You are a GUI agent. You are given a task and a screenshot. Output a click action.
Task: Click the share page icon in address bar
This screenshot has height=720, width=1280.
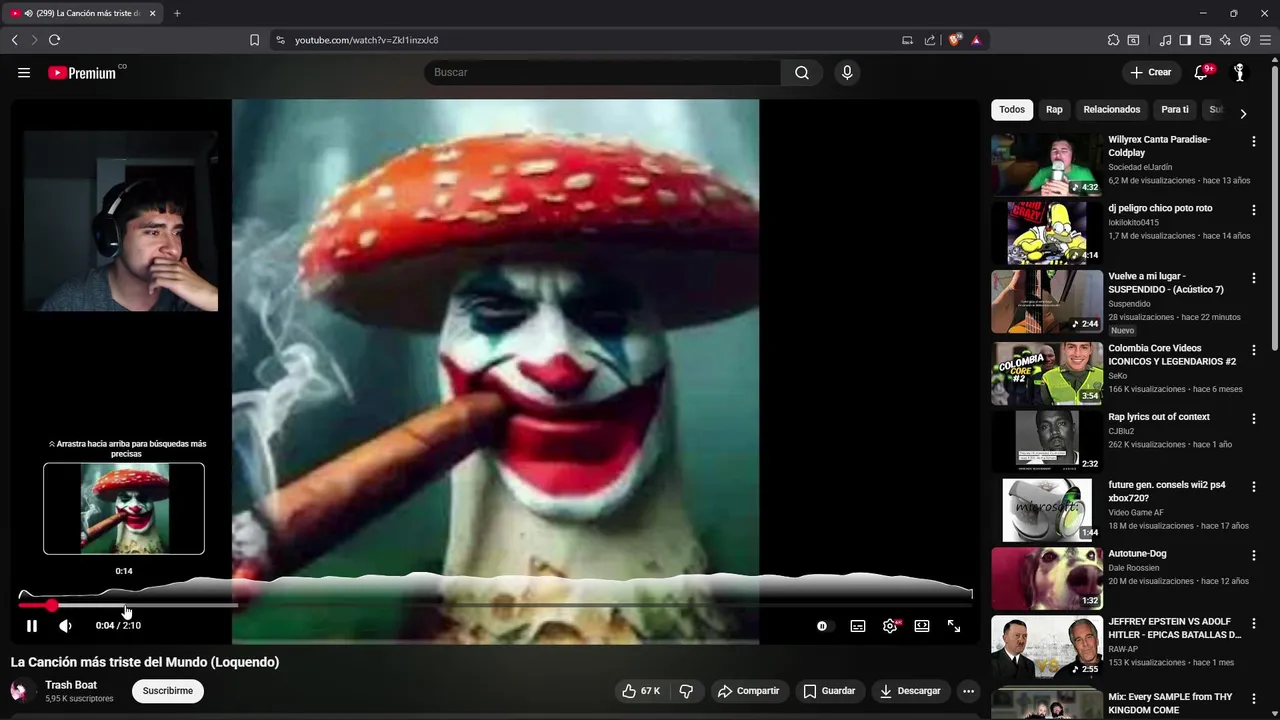(930, 40)
